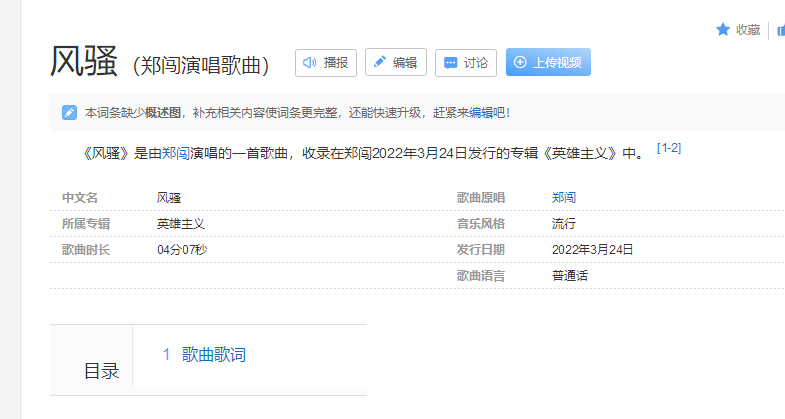Click the 编辑 pencil button beside the title
The image size is (785, 419).
click(396, 62)
